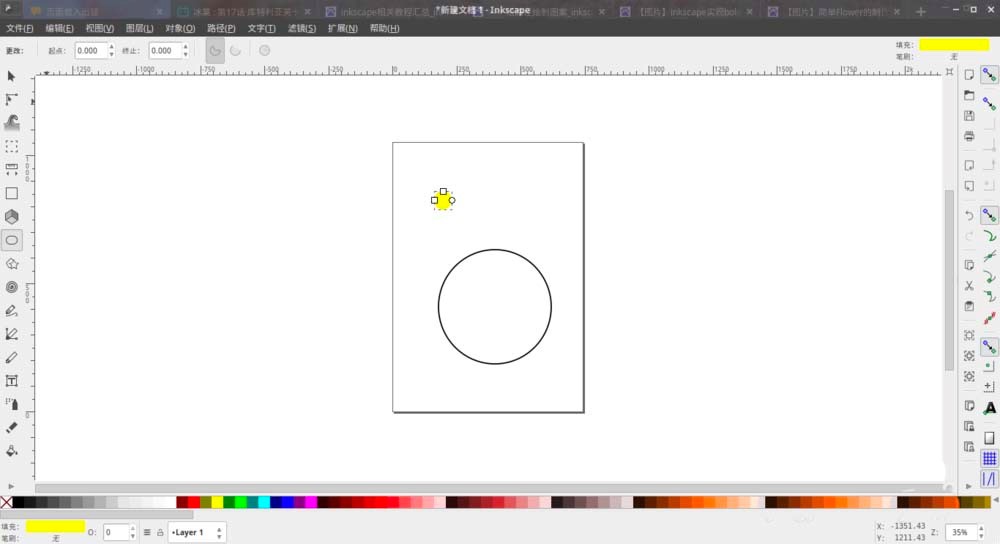
Task: Toggle the layer lock icon
Action: [160, 533]
